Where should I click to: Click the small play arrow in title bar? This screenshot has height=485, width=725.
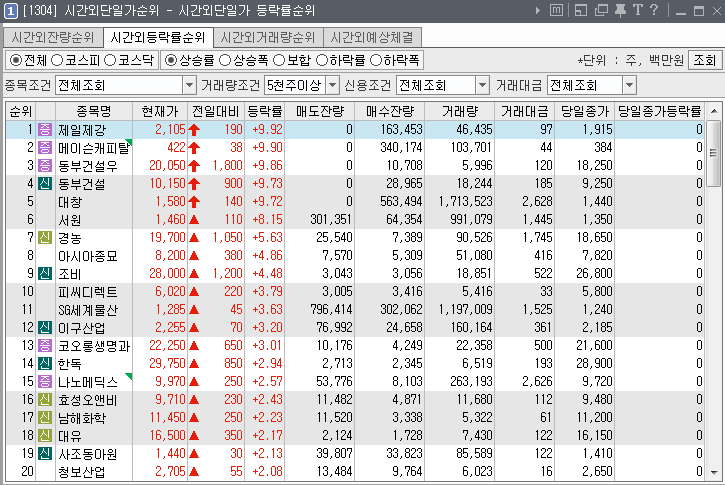[x=537, y=10]
